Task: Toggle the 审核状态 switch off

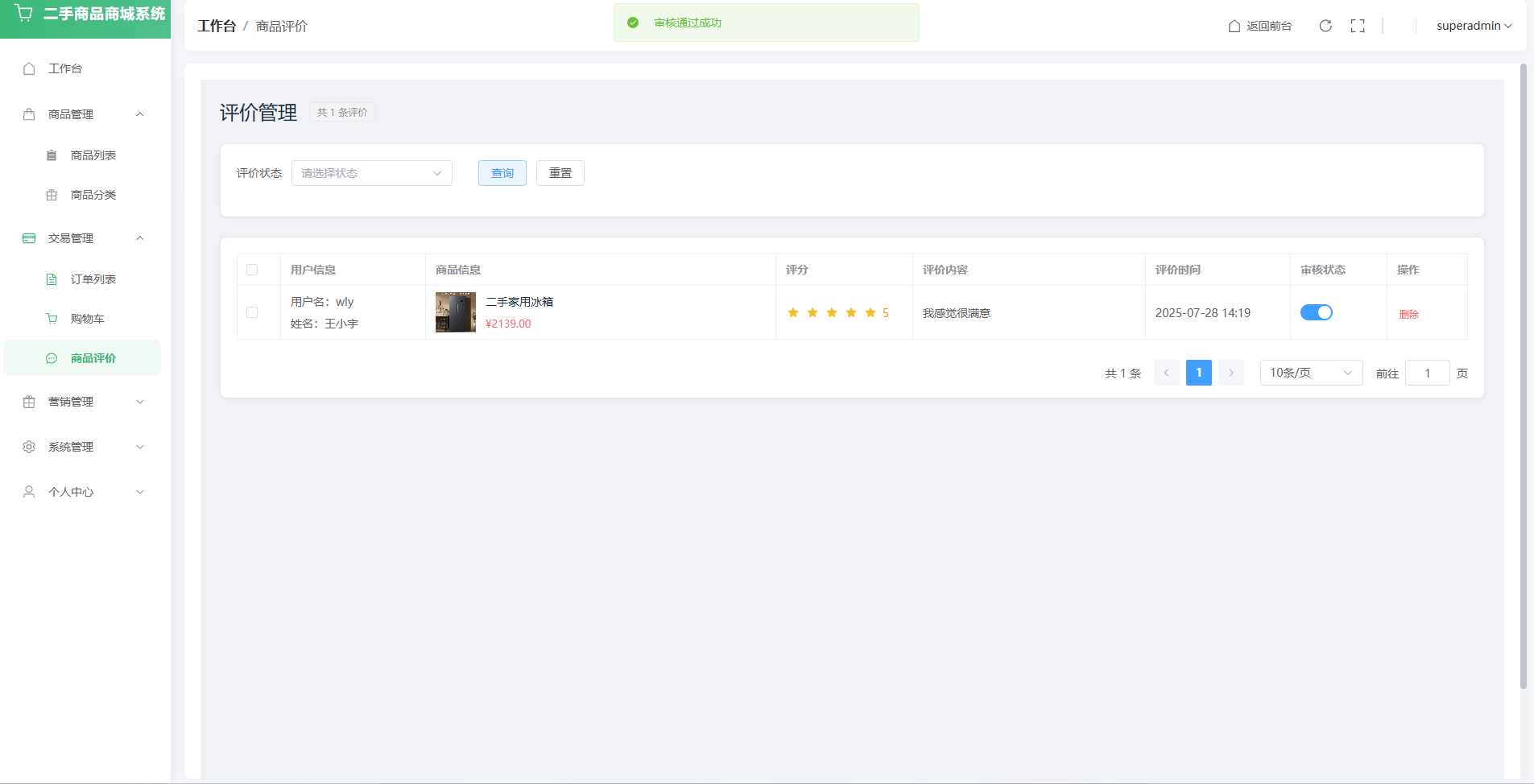Action: 1316,312
